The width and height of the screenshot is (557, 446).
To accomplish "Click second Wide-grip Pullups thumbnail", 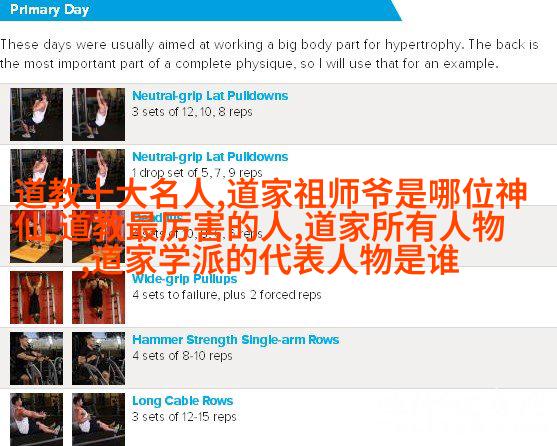I will [98, 298].
